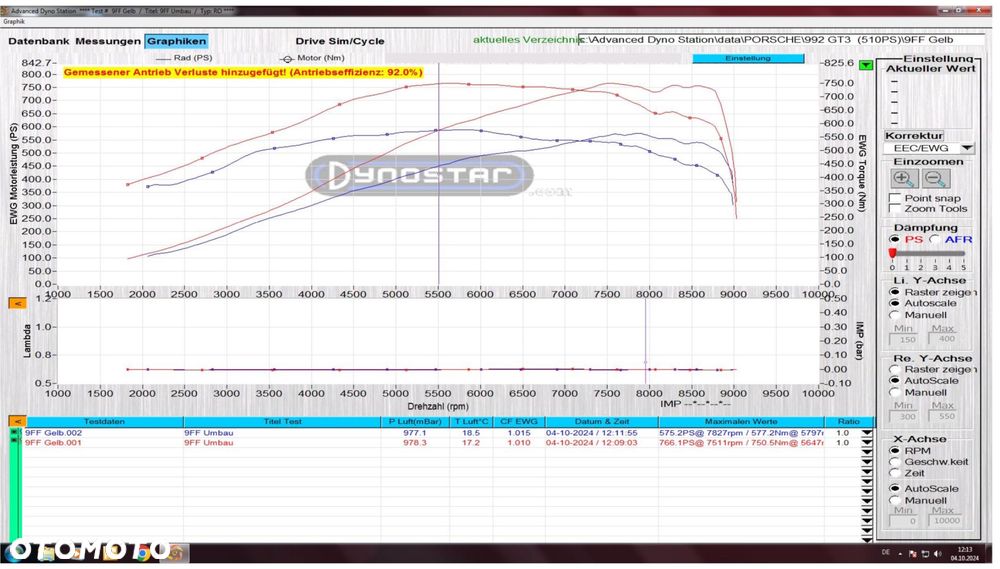Click the X-Achse Min field
This screenshot has width=1000, height=569.
coord(903,521)
